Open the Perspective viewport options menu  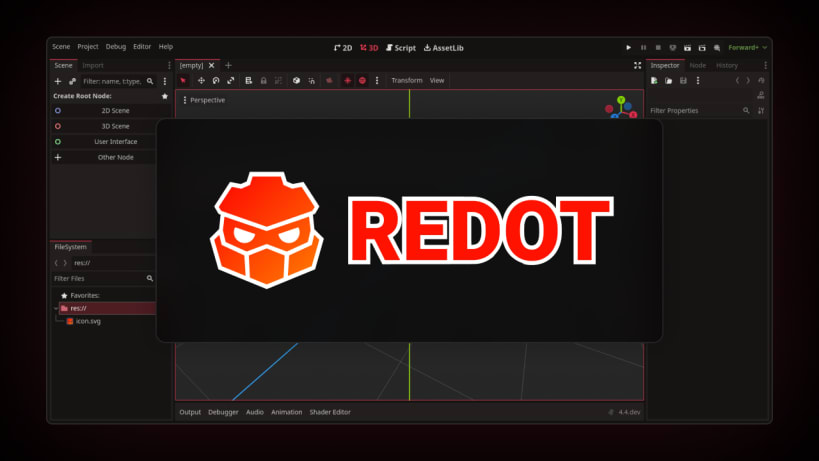204,100
